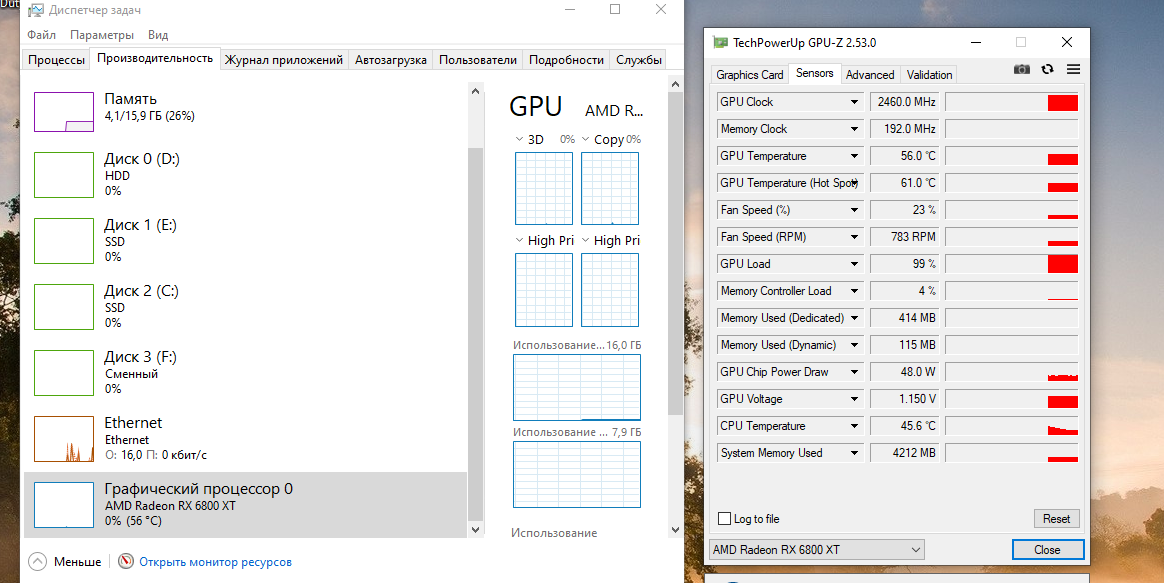Click the Task Manager title bar icon
Image resolution: width=1164 pixels, height=583 pixels.
pyautogui.click(x=35, y=10)
